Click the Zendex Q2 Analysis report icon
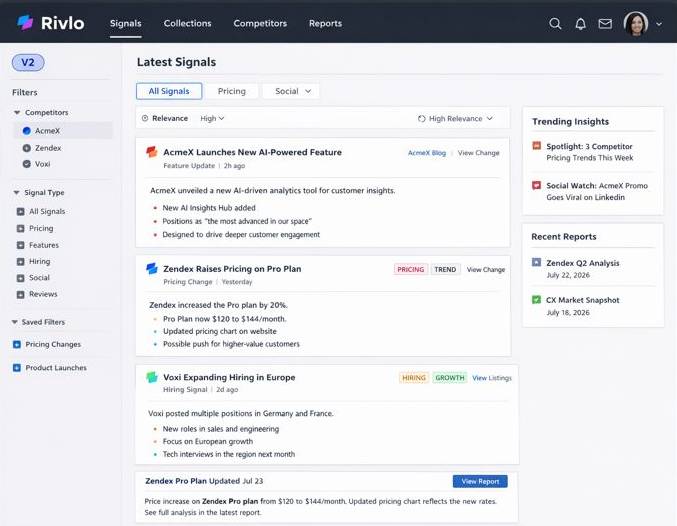677x526 pixels. coord(536,262)
